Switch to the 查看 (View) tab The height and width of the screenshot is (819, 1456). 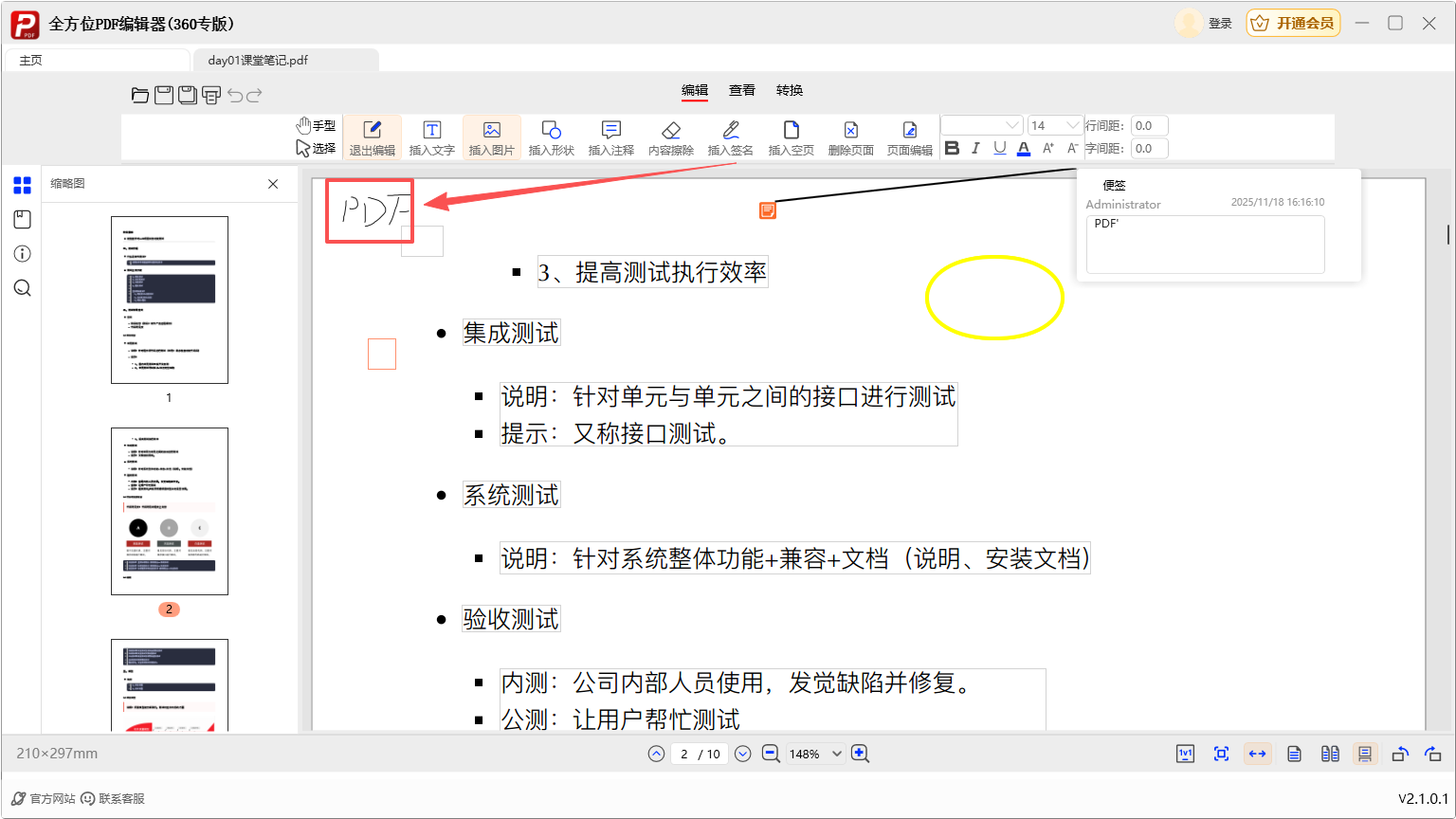coord(741,90)
